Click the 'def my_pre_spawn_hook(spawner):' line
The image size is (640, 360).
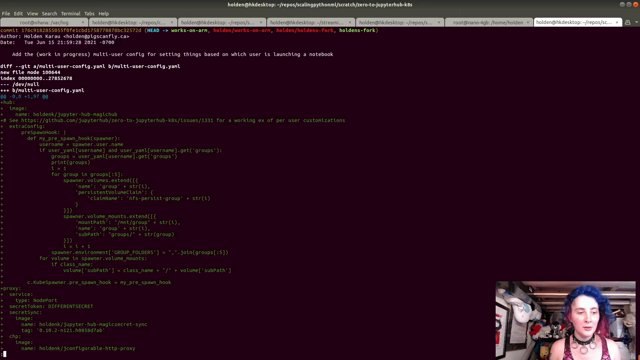click(73, 138)
